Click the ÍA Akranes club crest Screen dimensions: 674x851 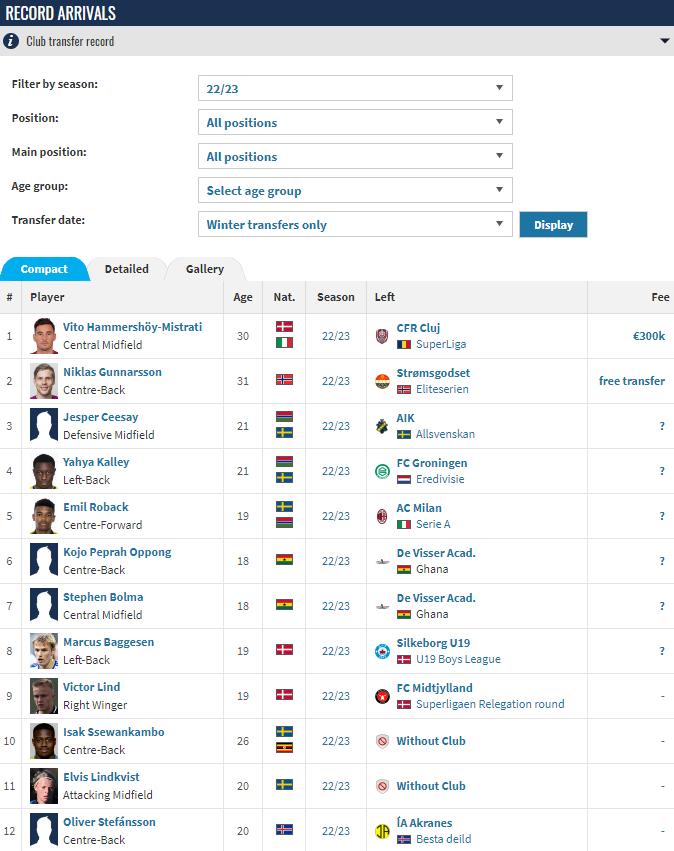(382, 831)
